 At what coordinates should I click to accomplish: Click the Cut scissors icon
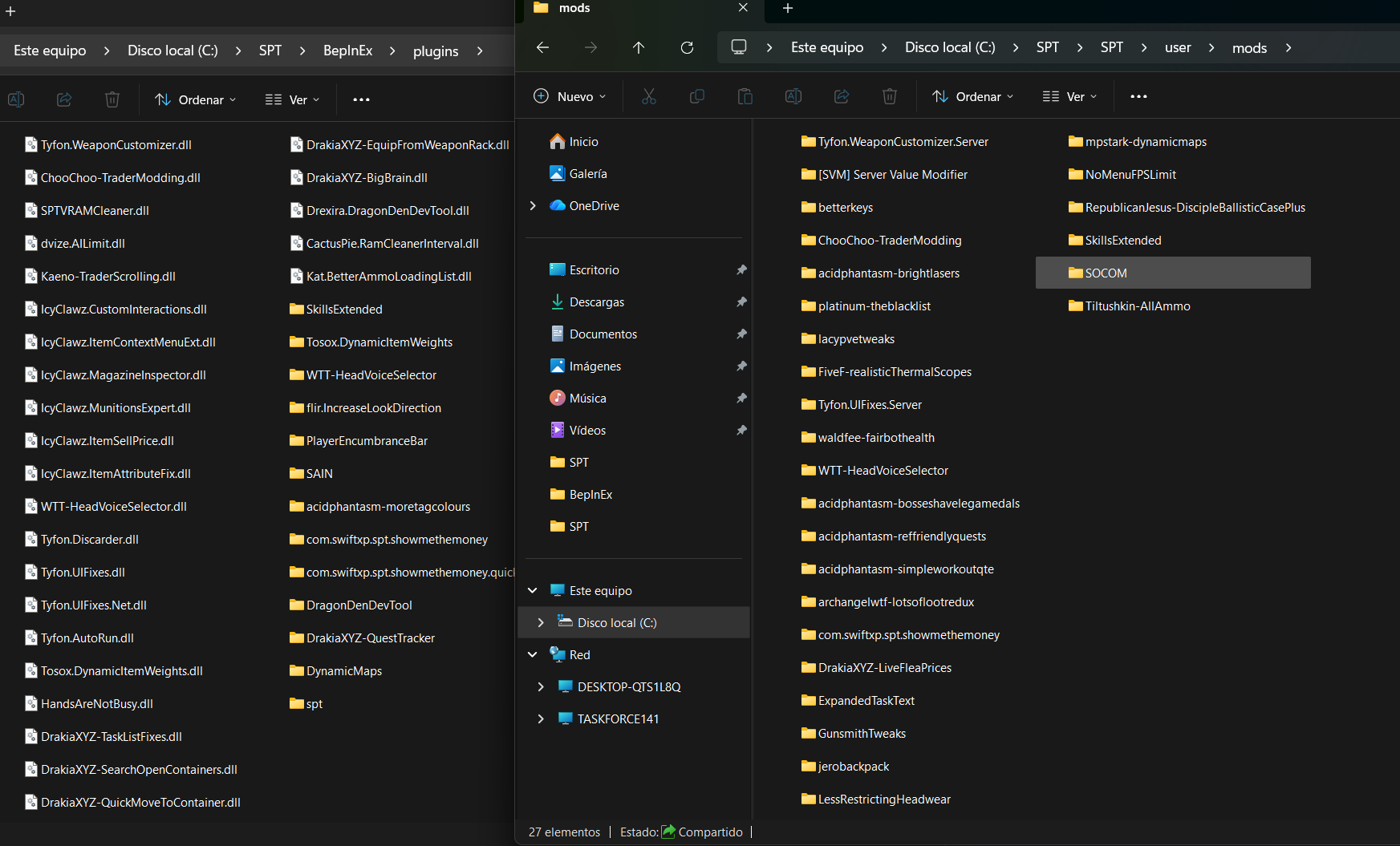(x=649, y=96)
